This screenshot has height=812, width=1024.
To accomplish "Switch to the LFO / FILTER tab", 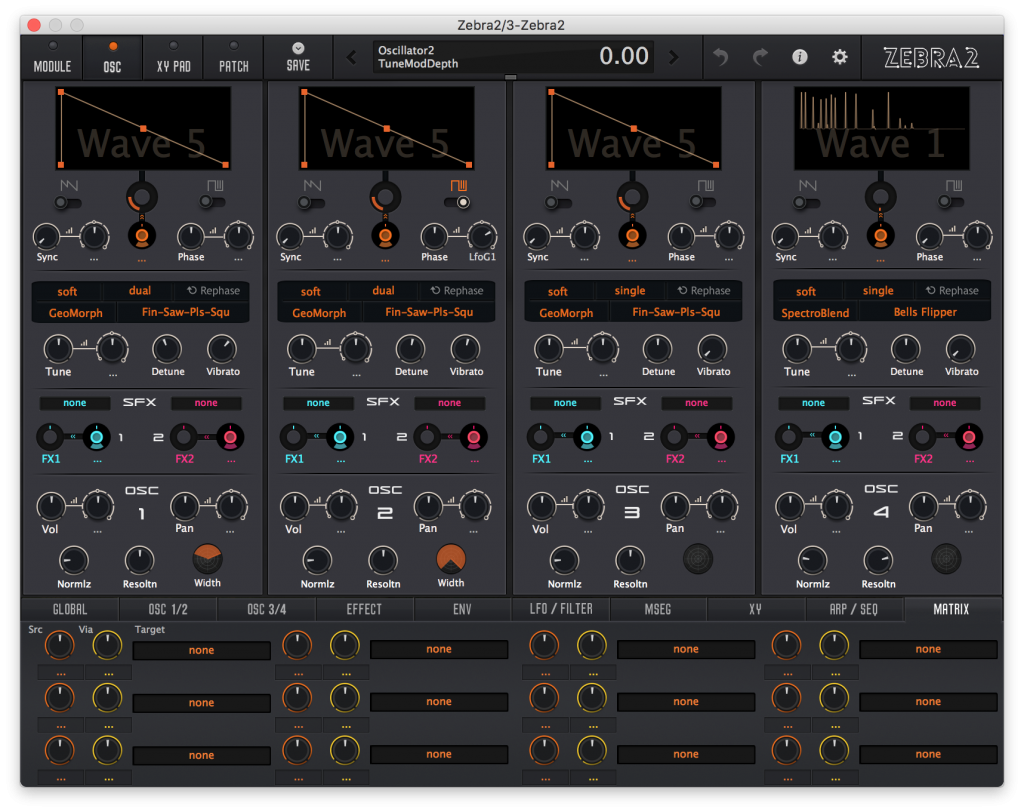I will pos(560,609).
